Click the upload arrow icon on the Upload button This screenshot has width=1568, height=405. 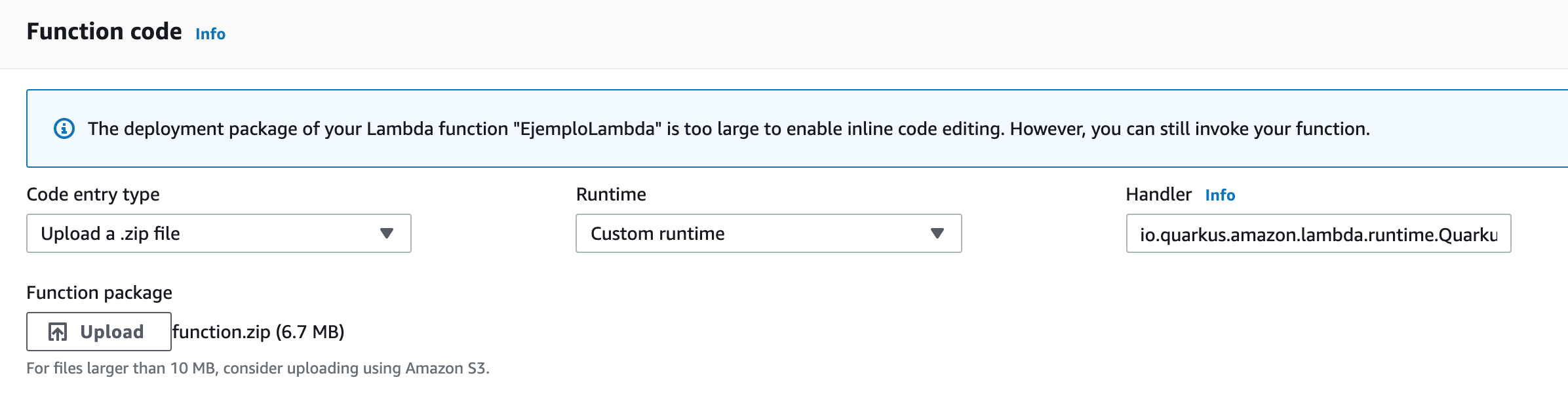[58, 332]
